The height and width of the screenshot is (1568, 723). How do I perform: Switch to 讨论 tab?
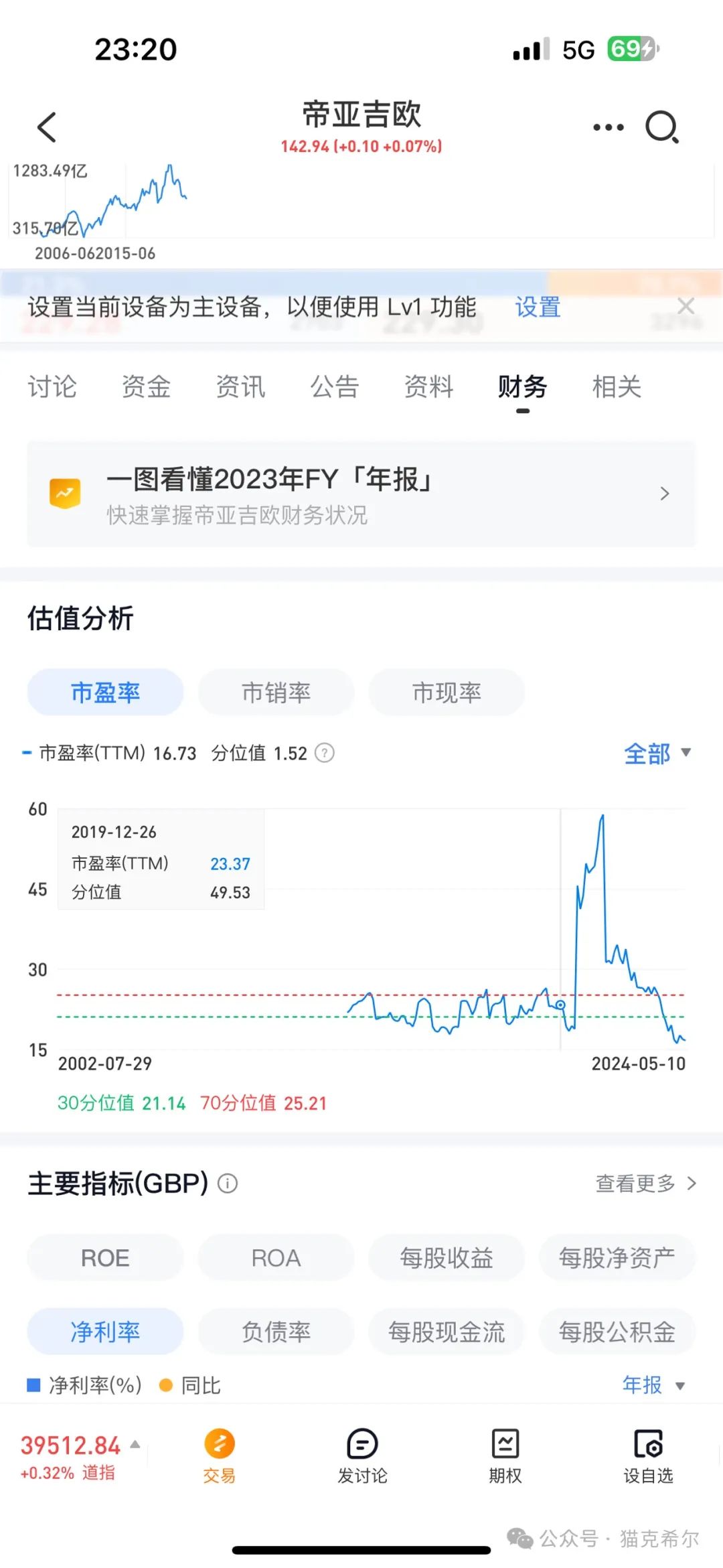(52, 386)
